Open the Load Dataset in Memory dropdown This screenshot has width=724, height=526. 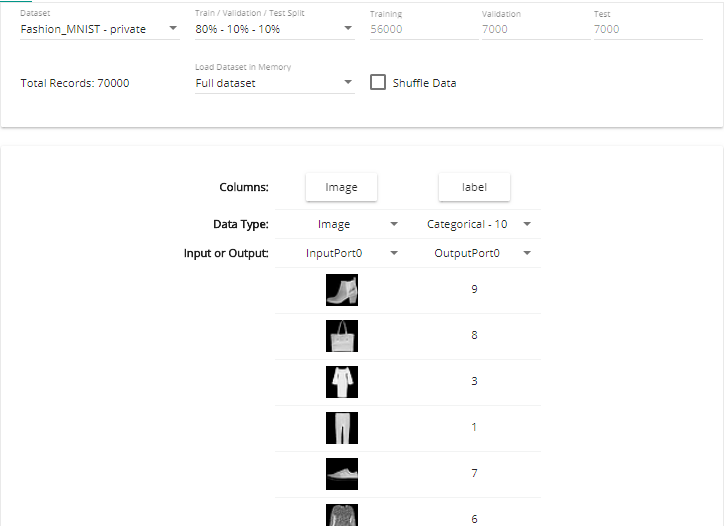pyautogui.click(x=275, y=83)
